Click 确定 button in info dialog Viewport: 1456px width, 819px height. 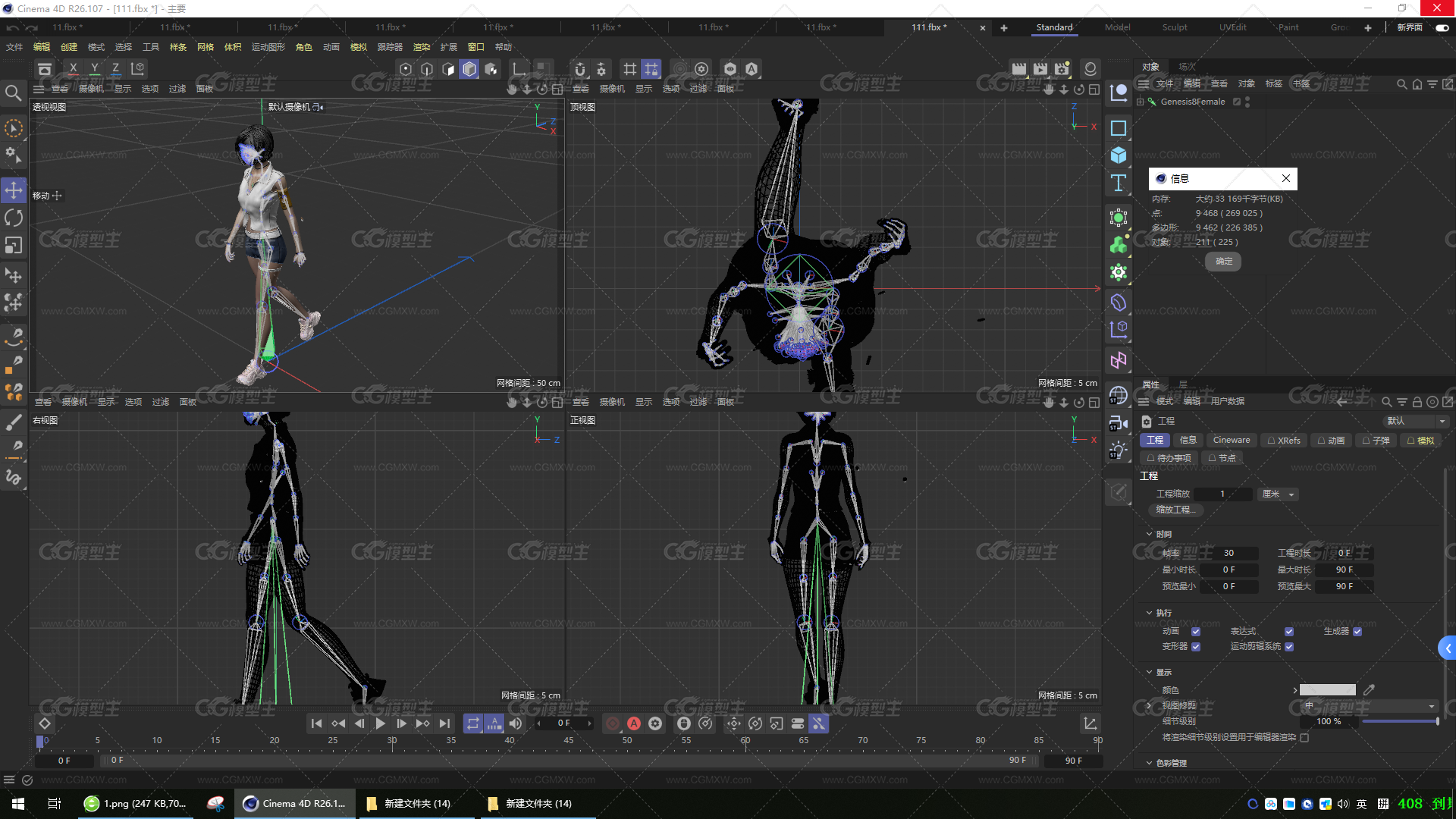pos(1224,261)
